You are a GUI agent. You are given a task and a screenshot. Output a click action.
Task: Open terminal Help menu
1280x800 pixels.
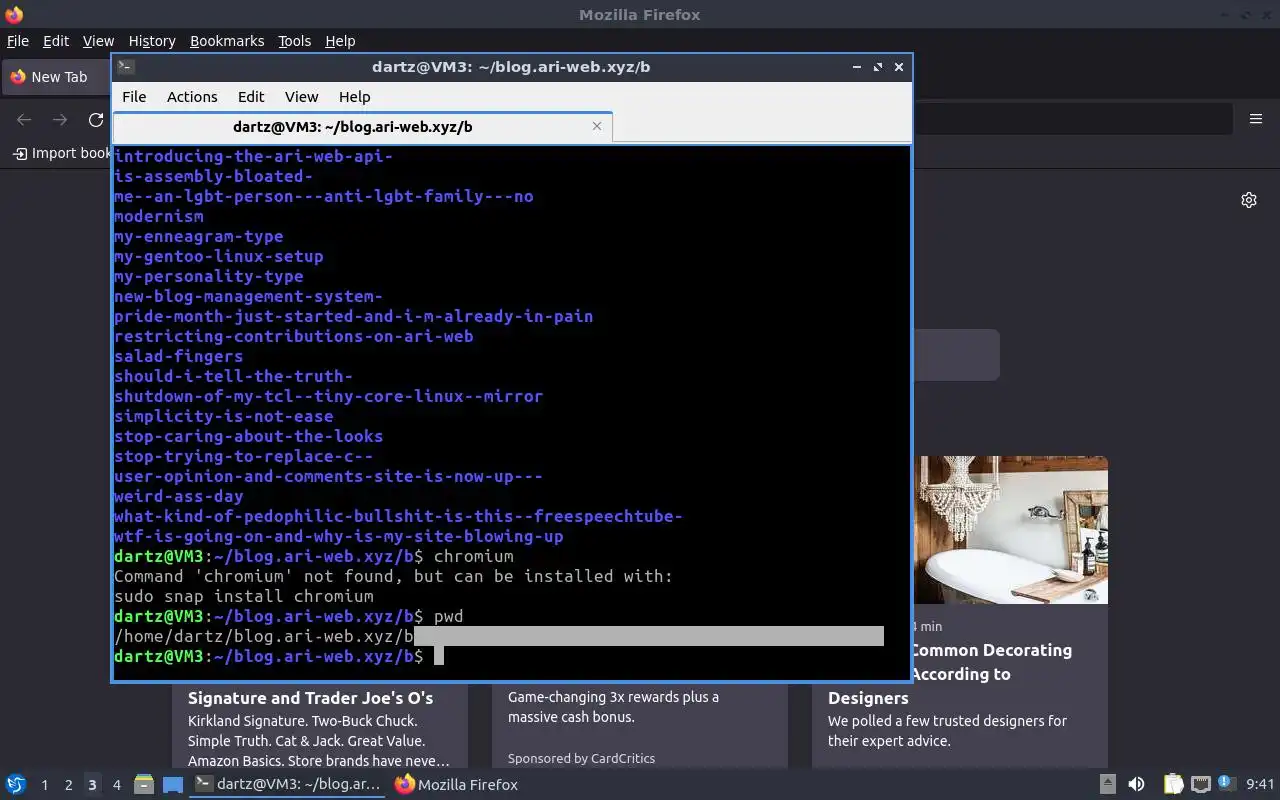point(354,97)
